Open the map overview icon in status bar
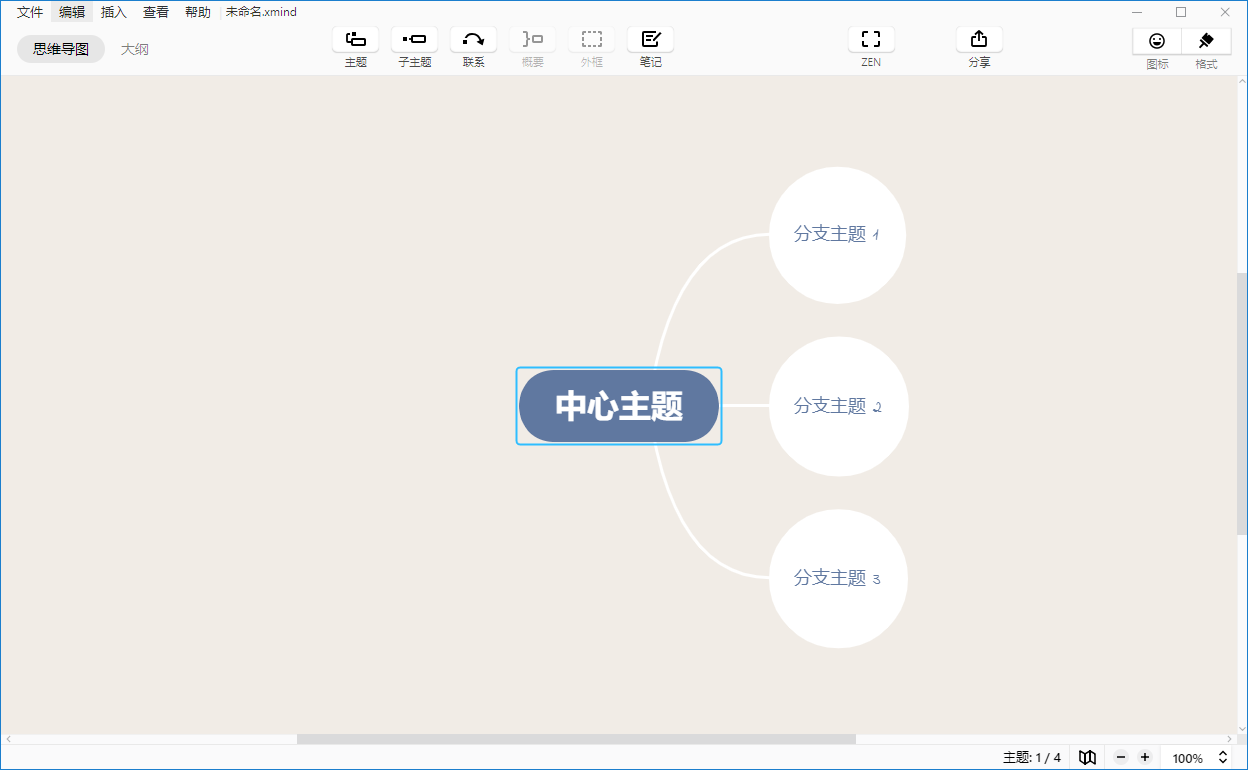Image resolution: width=1248 pixels, height=770 pixels. pos(1087,758)
